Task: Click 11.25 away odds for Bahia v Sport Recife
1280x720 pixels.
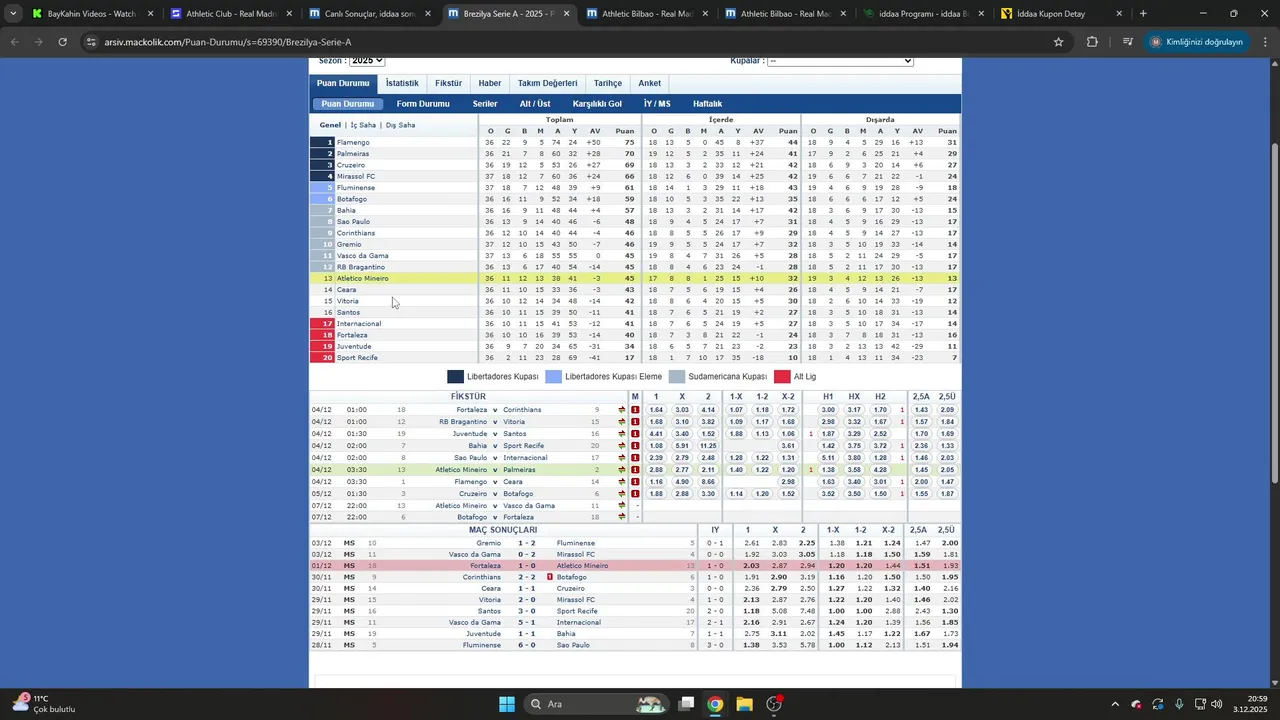Action: 708,446
